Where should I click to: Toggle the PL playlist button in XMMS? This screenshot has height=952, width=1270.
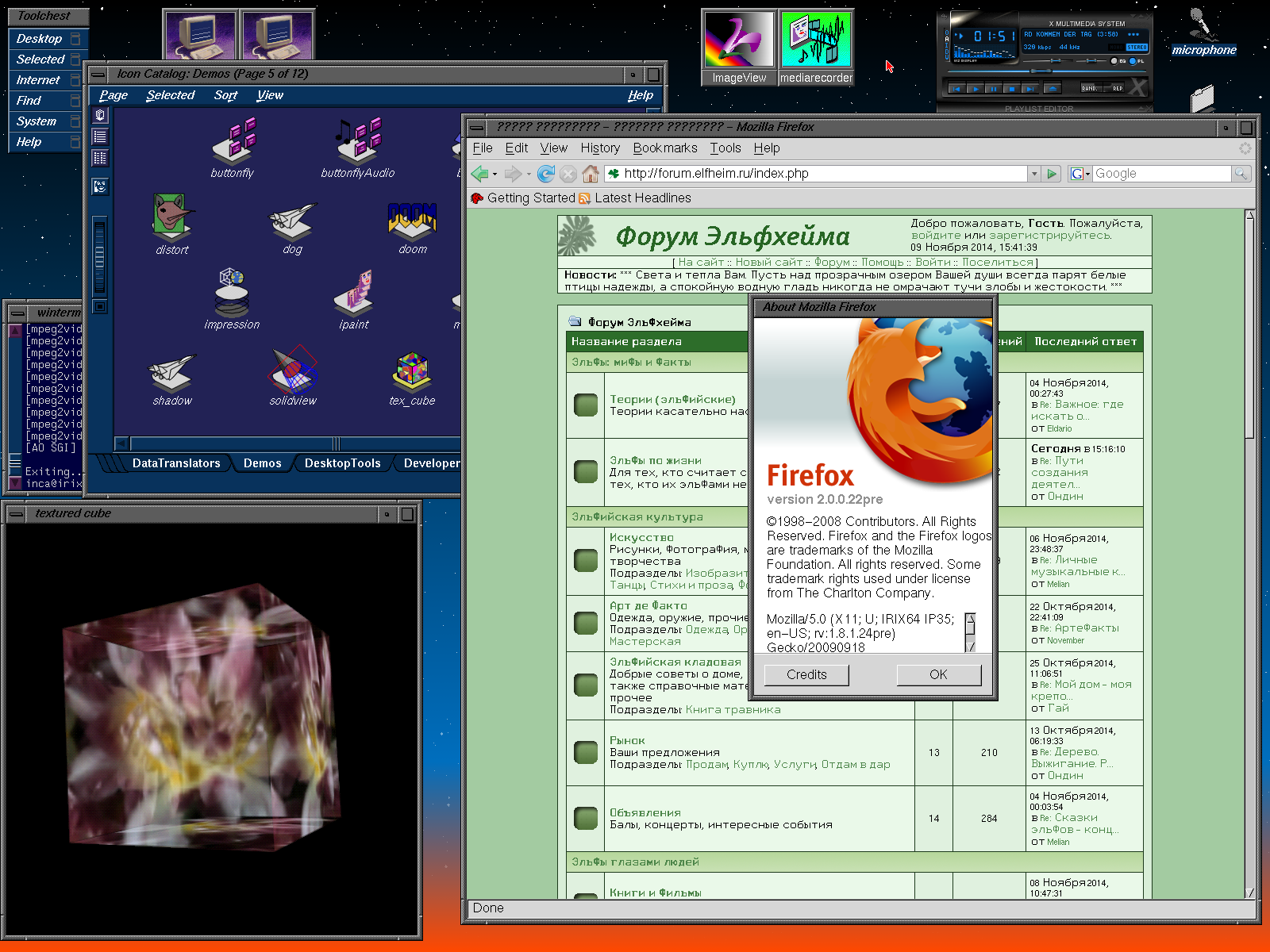[x=1137, y=61]
